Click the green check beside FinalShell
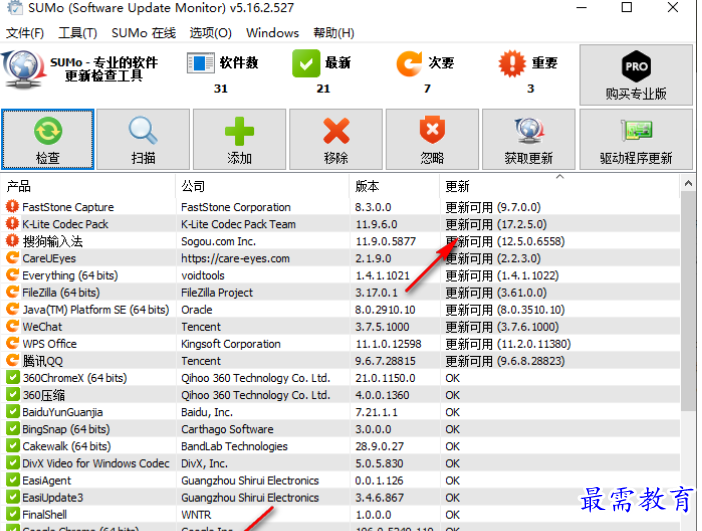The width and height of the screenshot is (702, 531). click(x=13, y=514)
